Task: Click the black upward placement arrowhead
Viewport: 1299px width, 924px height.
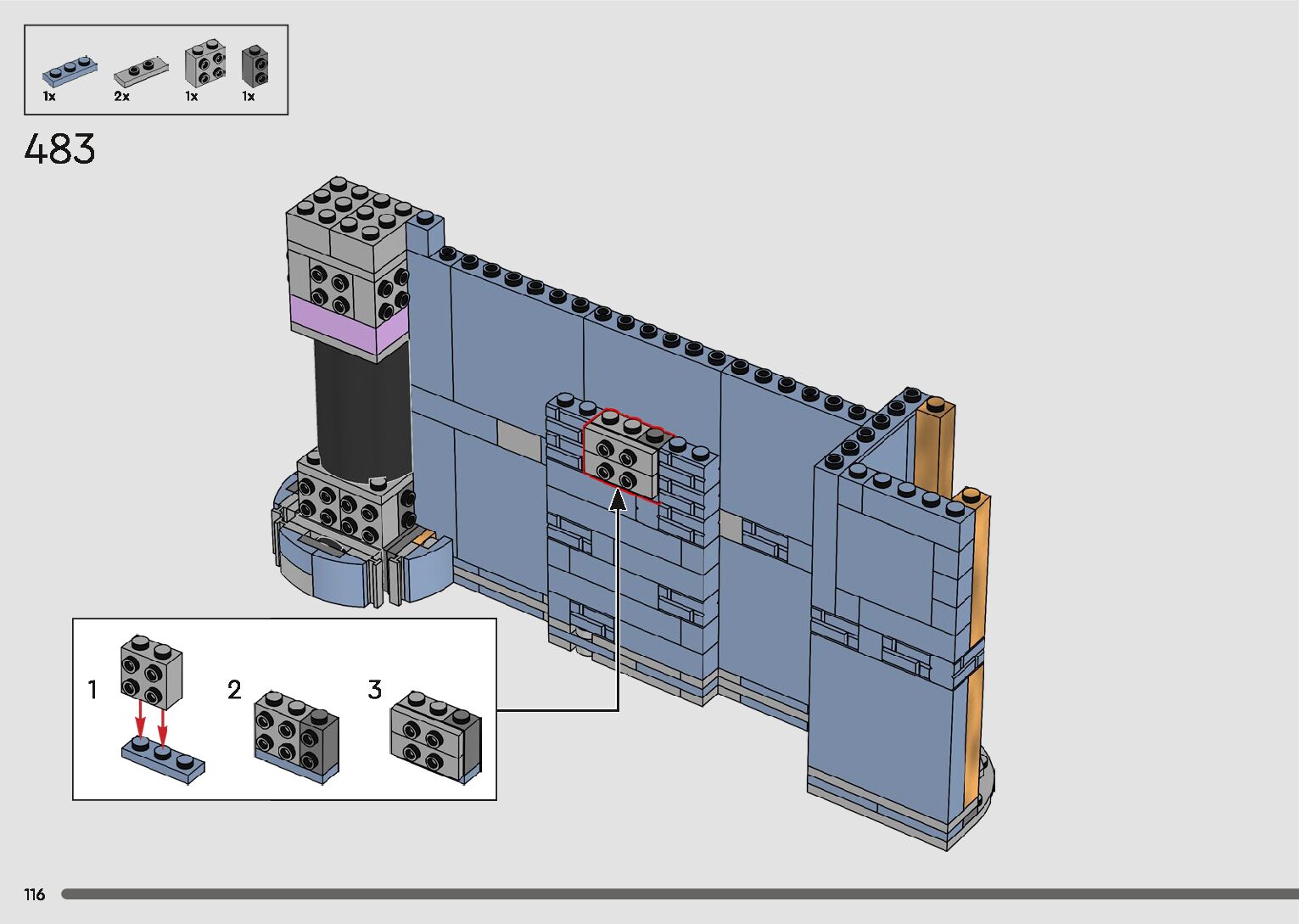Action: pyautogui.click(x=619, y=501)
